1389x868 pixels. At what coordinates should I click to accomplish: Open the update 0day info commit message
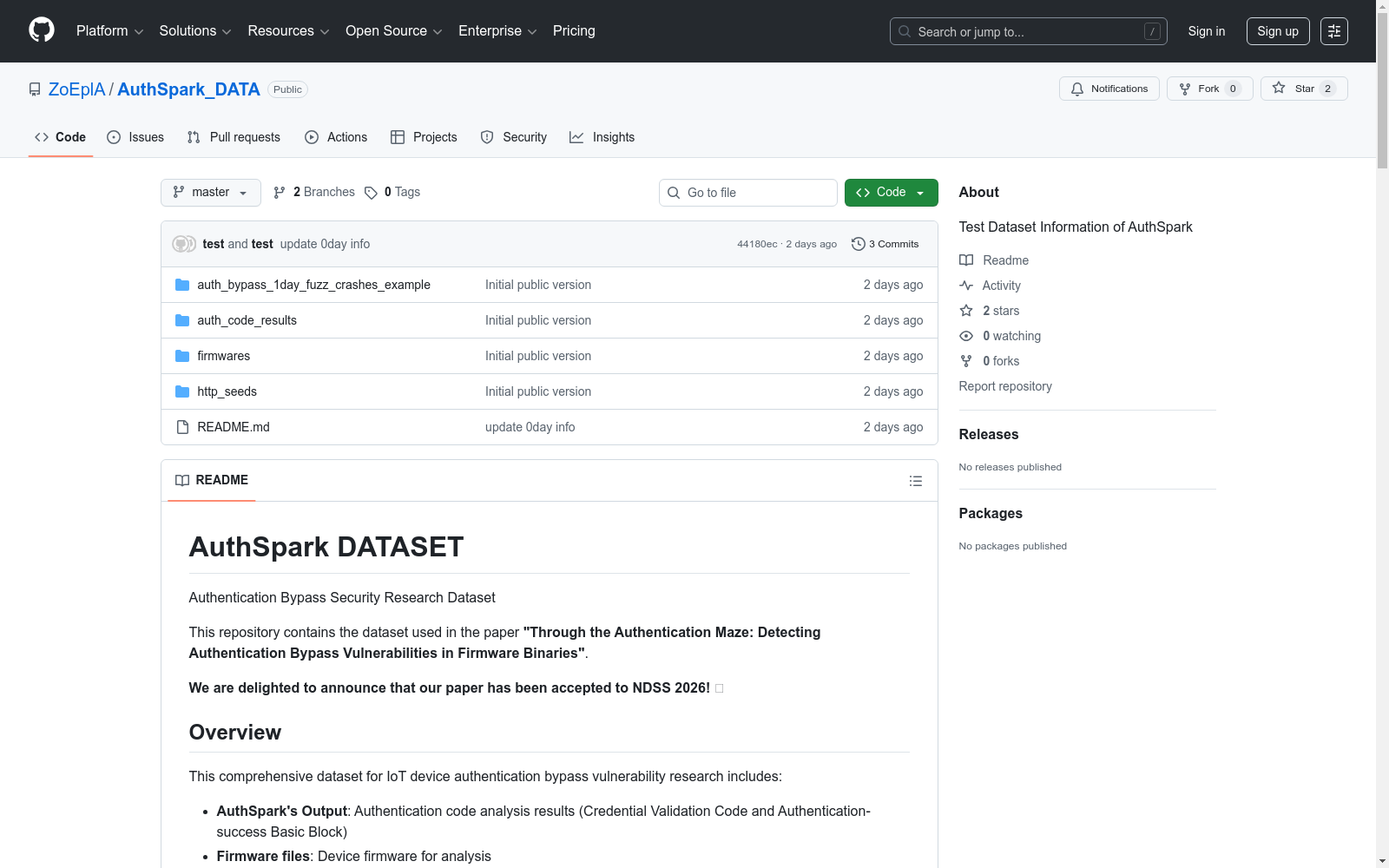(325, 244)
